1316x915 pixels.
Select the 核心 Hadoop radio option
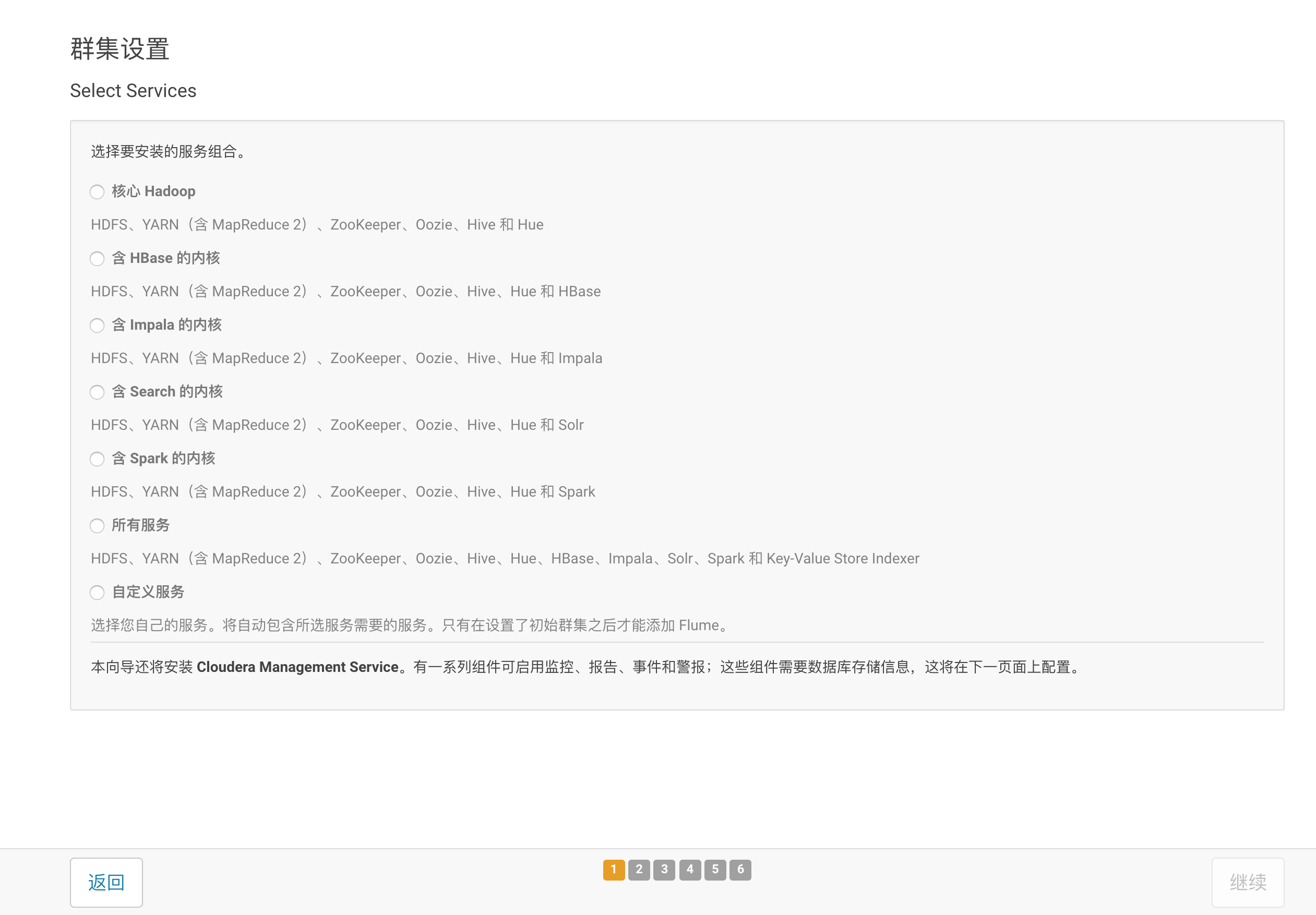point(97,192)
